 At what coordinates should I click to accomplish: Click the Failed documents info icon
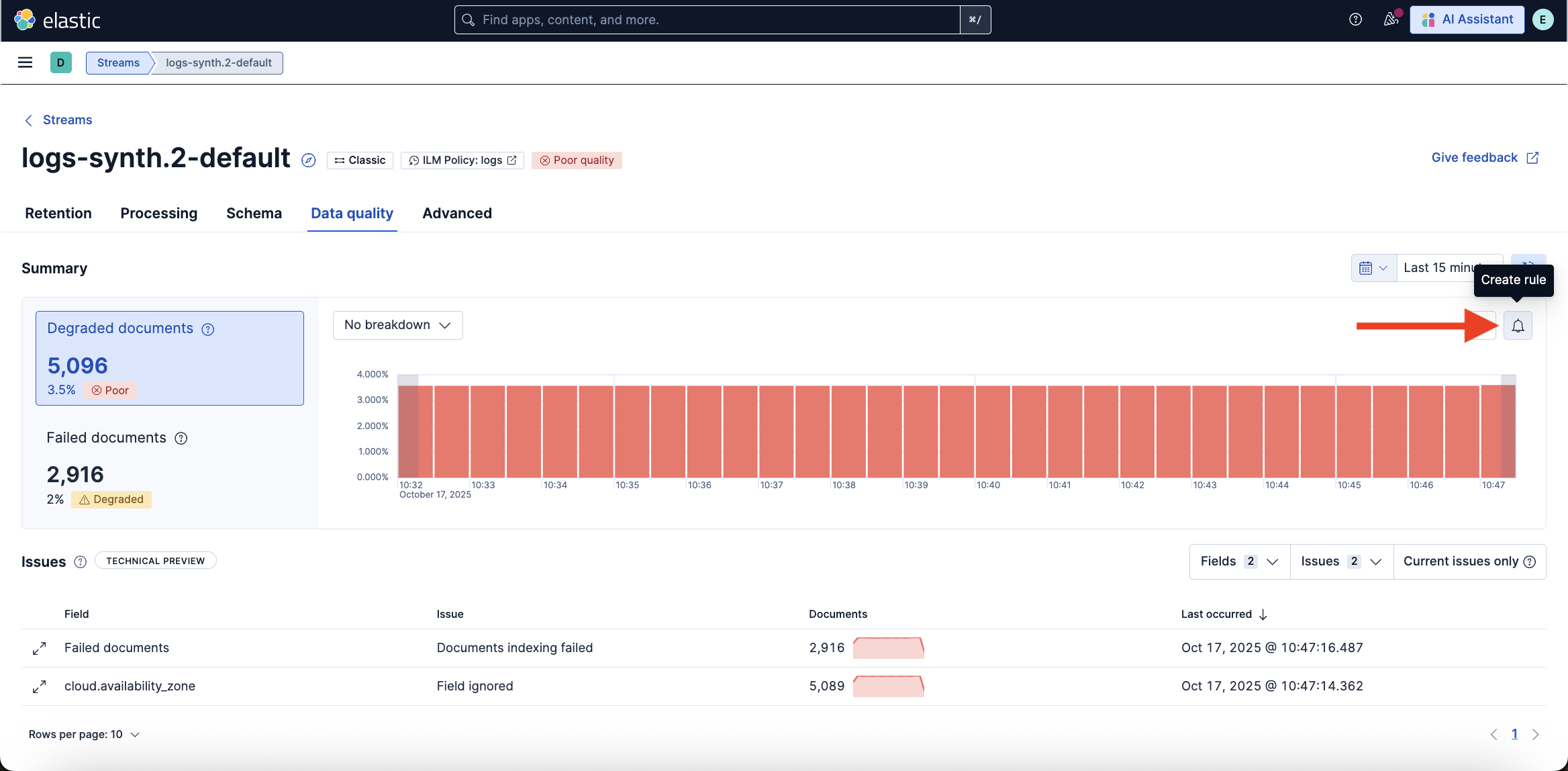pos(181,439)
